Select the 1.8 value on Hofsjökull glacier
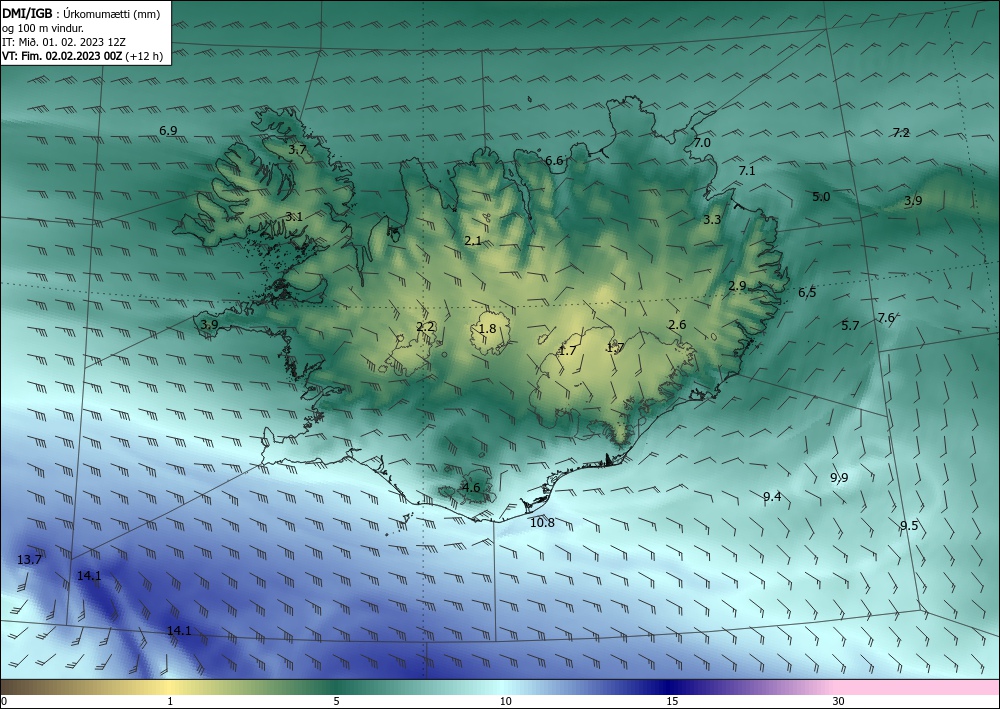 [x=487, y=329]
